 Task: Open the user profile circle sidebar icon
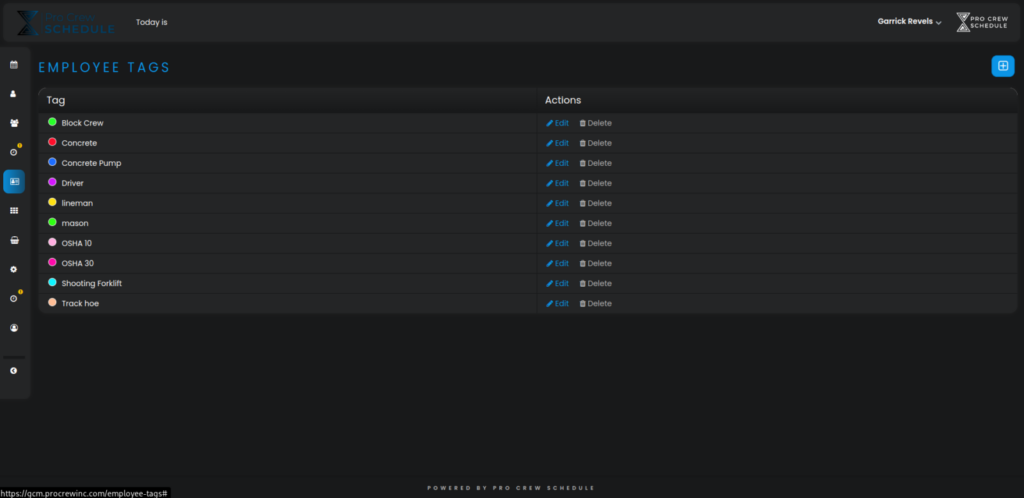pyautogui.click(x=14, y=328)
